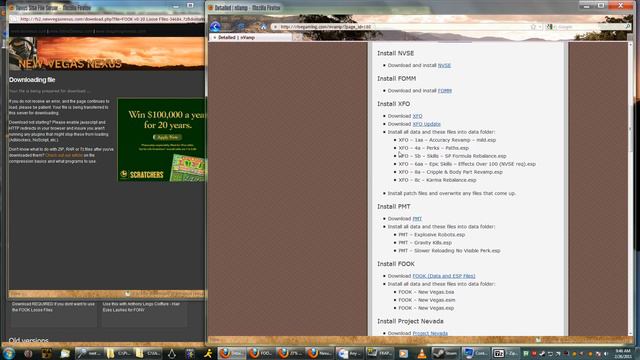Click the Scratchers logo in the ad
The image size is (640, 360).
coord(142,175)
